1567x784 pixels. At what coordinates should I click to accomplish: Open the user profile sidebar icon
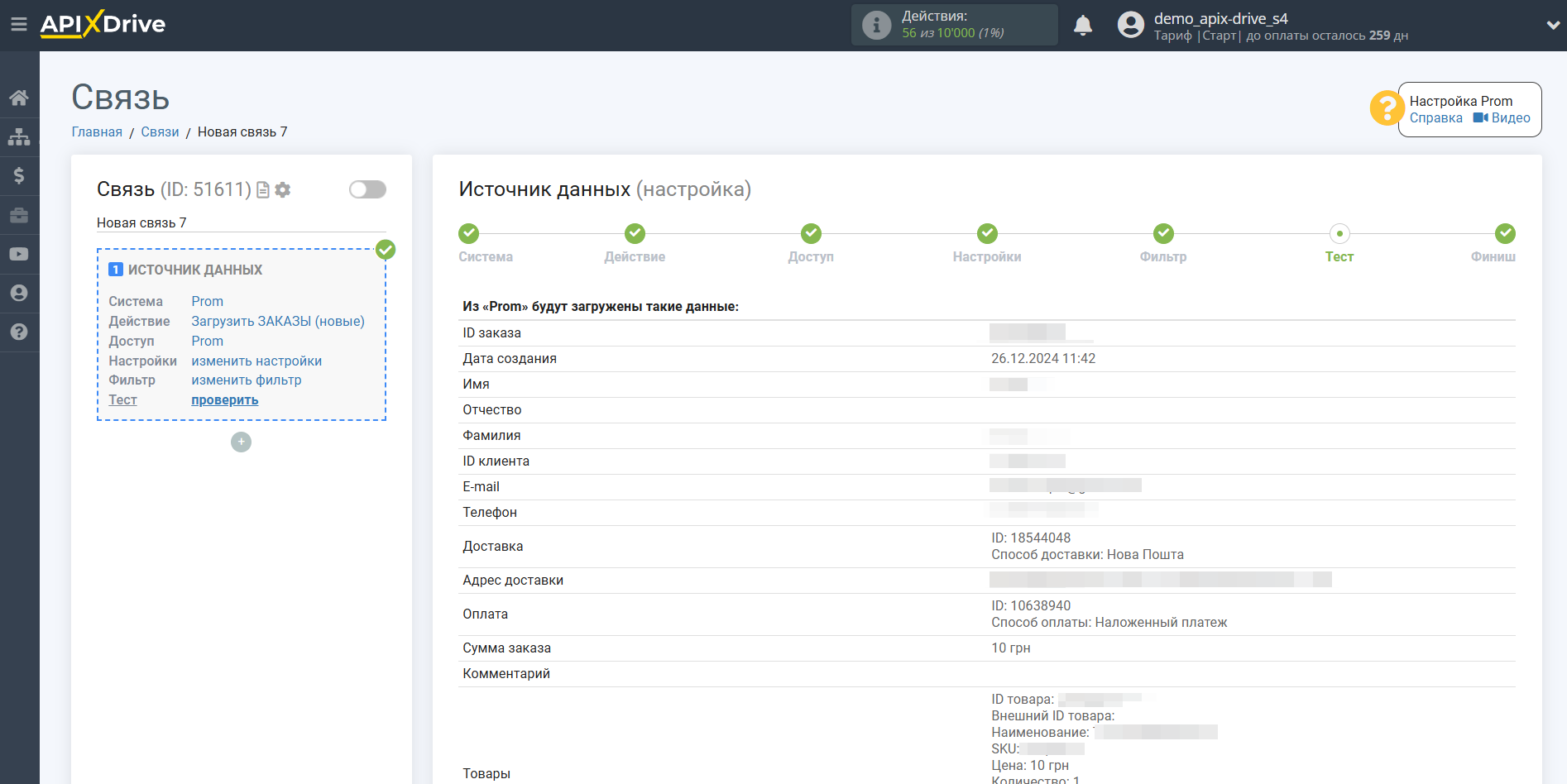(19, 293)
